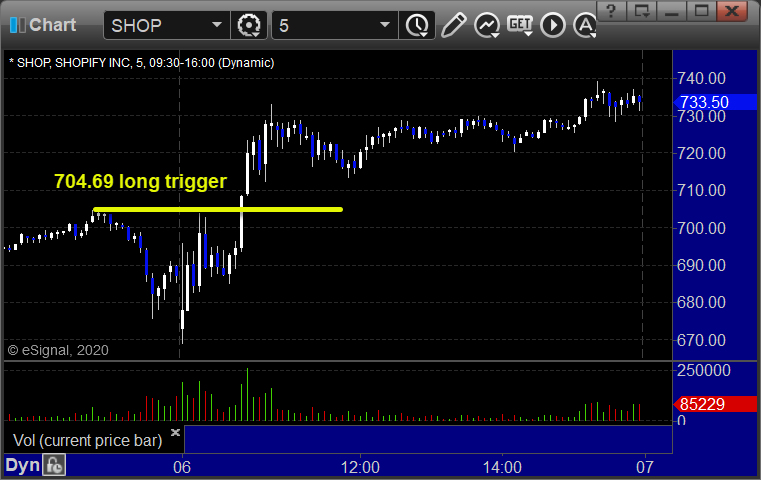Click the 733.50 current price tag
The width and height of the screenshot is (761, 480).
pyautogui.click(x=715, y=102)
